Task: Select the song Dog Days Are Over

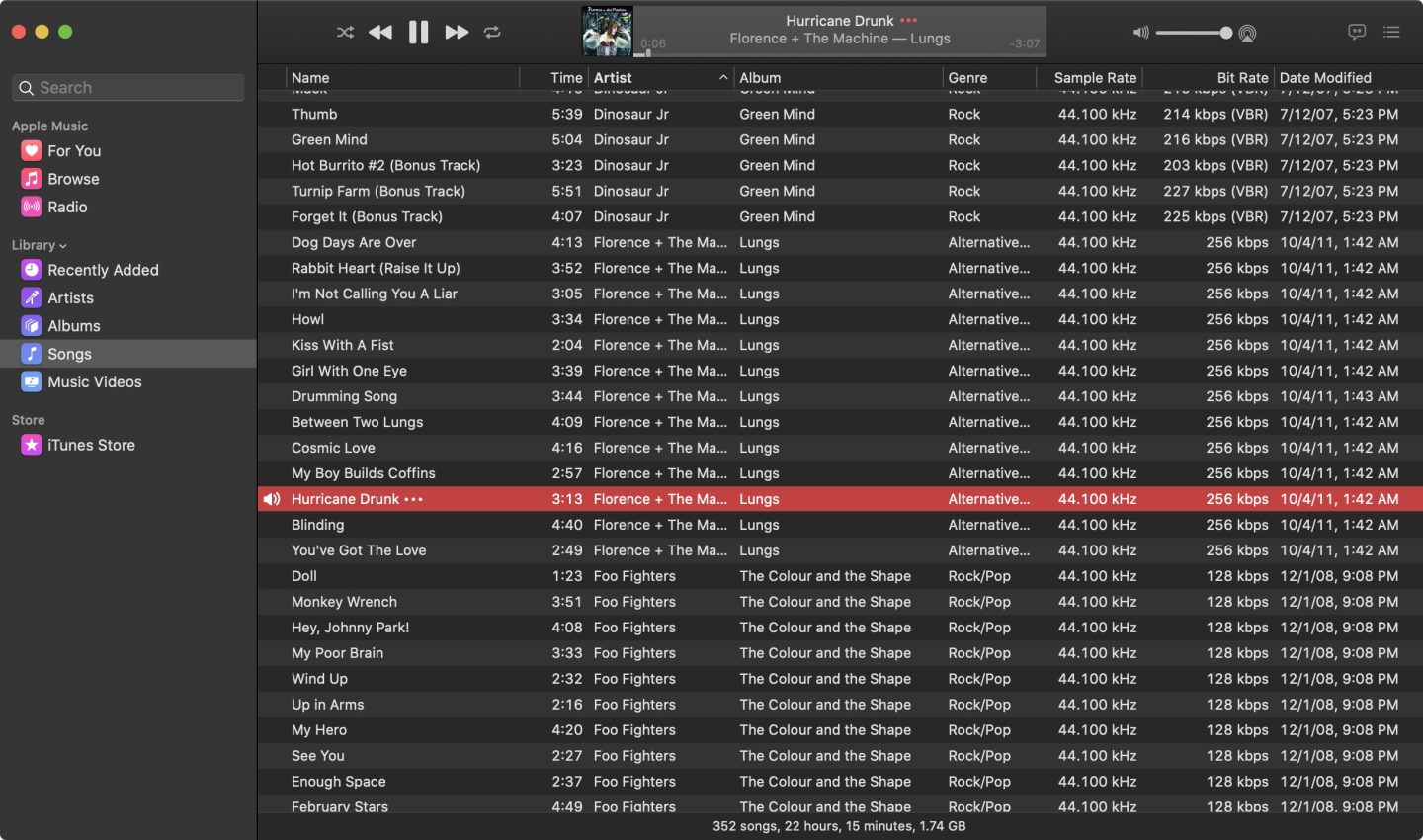Action: (x=354, y=242)
